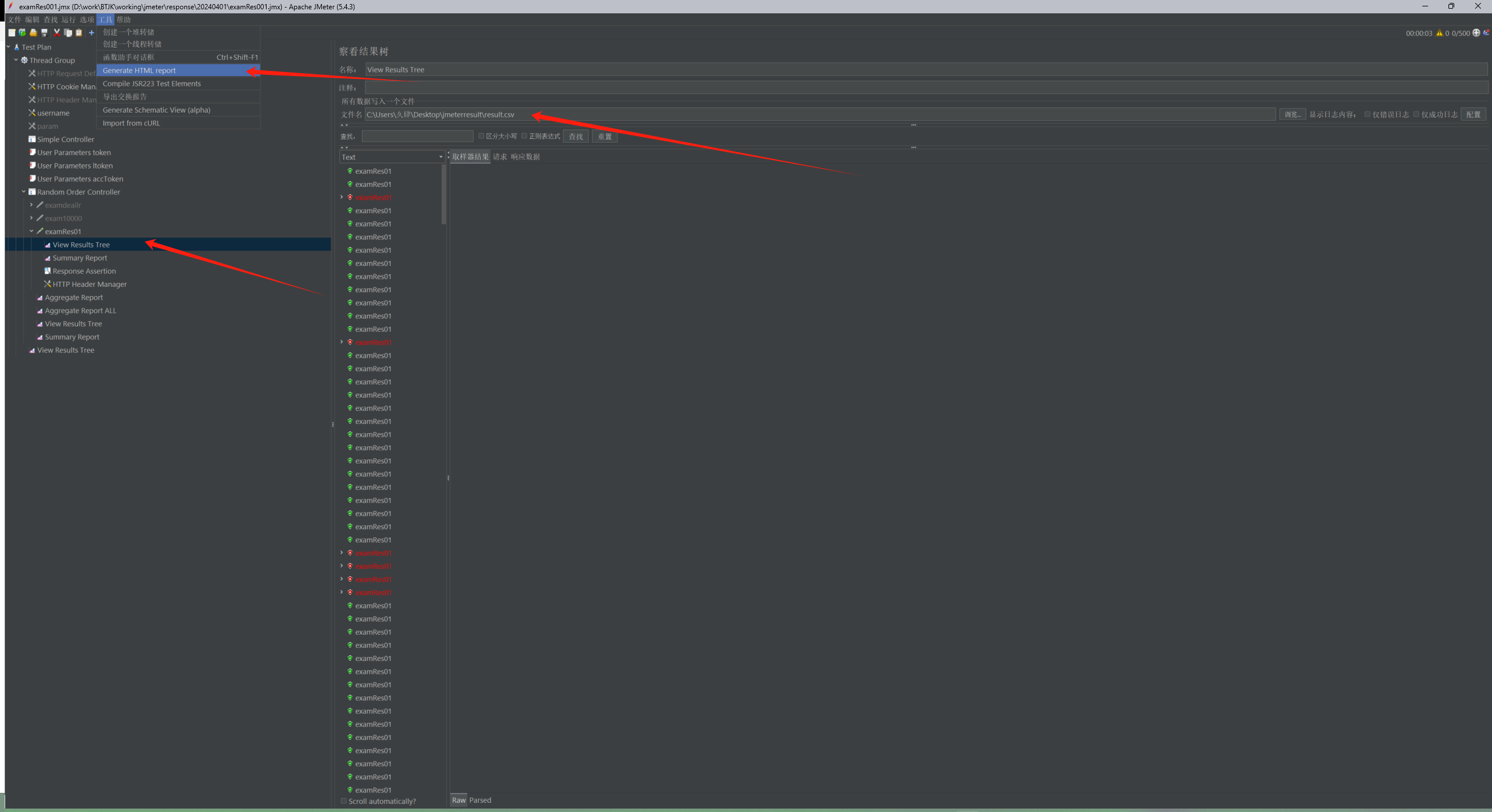Click the Paste clipboard toolbar icon
Viewport: 1492px width, 812px height.
(79, 33)
